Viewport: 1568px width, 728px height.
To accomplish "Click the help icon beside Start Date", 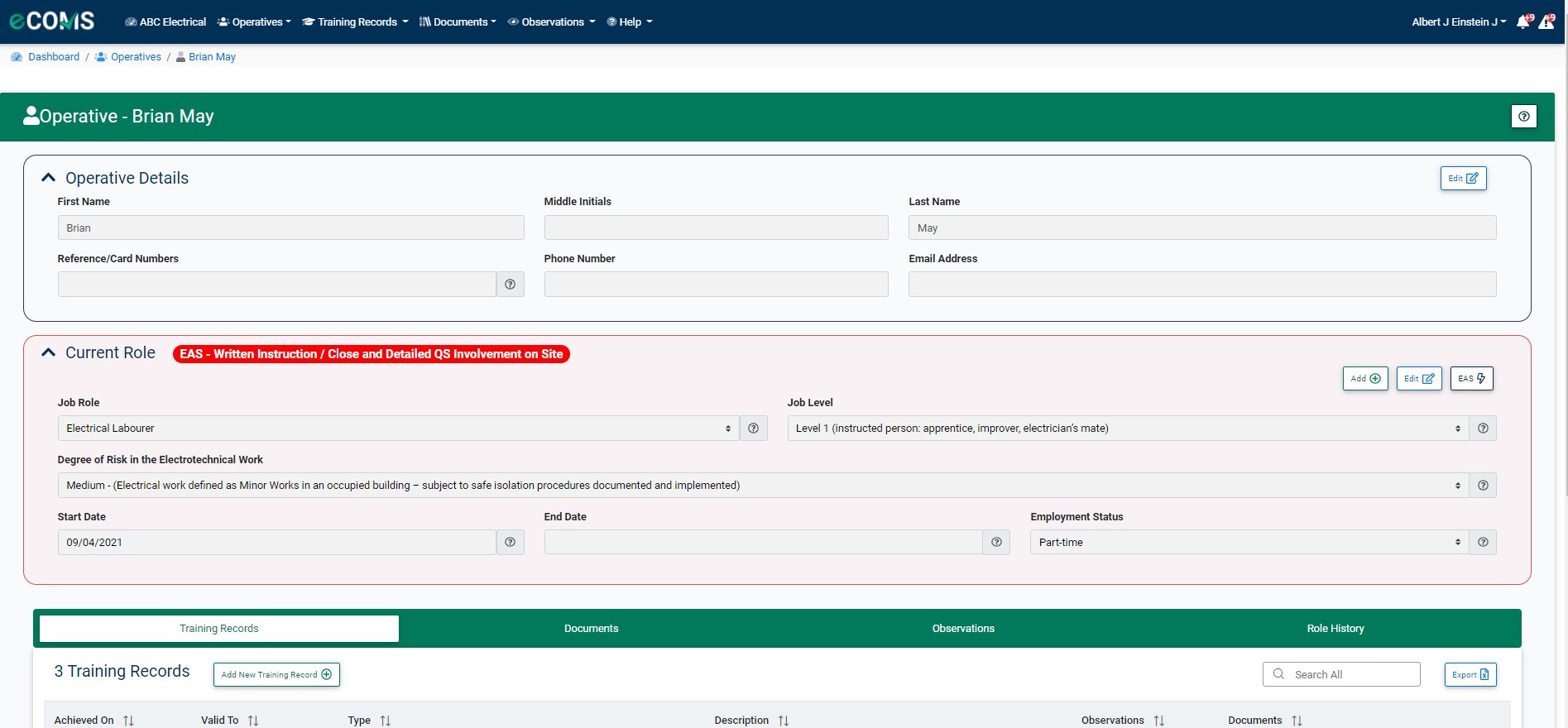I will 510,543.
